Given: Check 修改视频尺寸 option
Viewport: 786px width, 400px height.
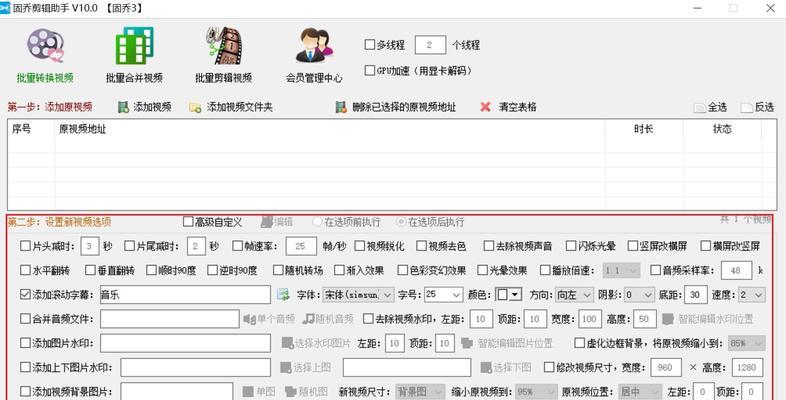Looking at the screenshot, I should coord(549,367).
